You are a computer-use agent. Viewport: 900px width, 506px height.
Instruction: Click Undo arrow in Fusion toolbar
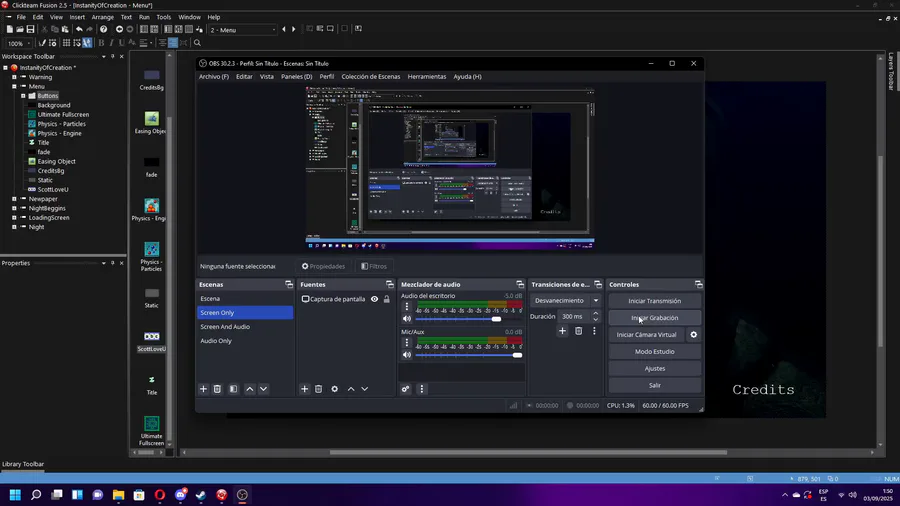coord(79,29)
